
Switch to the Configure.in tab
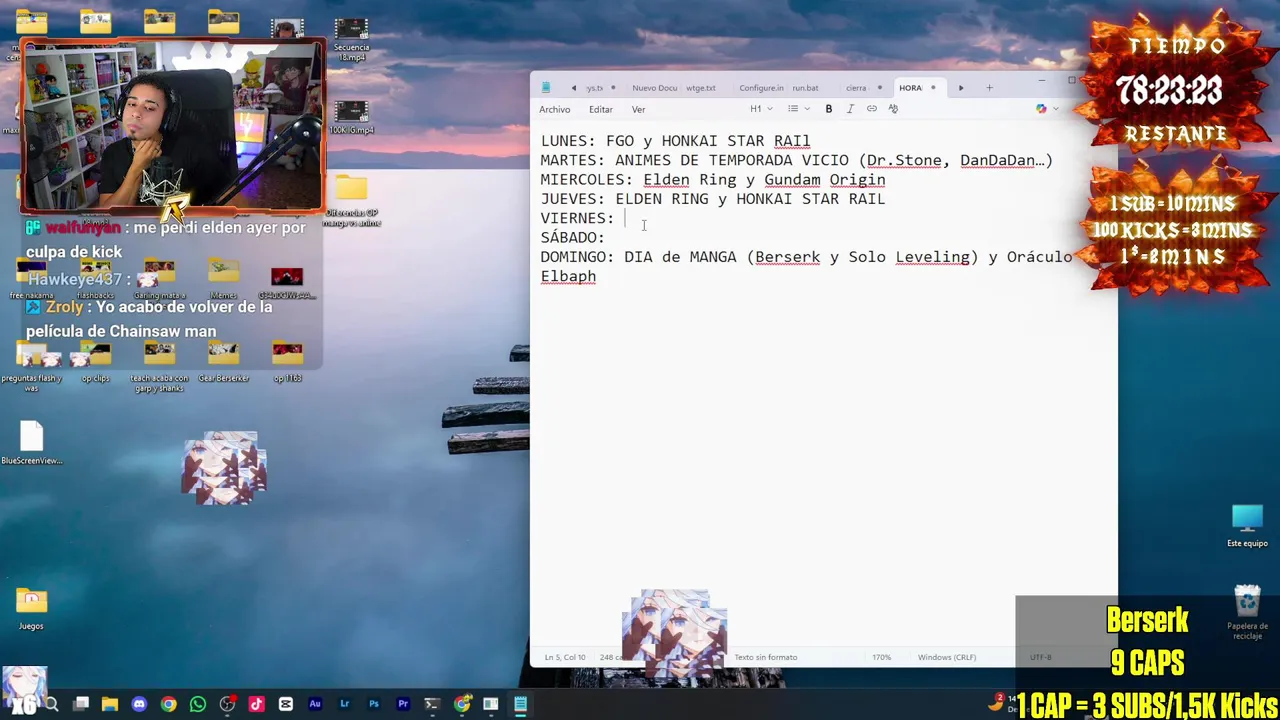tap(761, 88)
